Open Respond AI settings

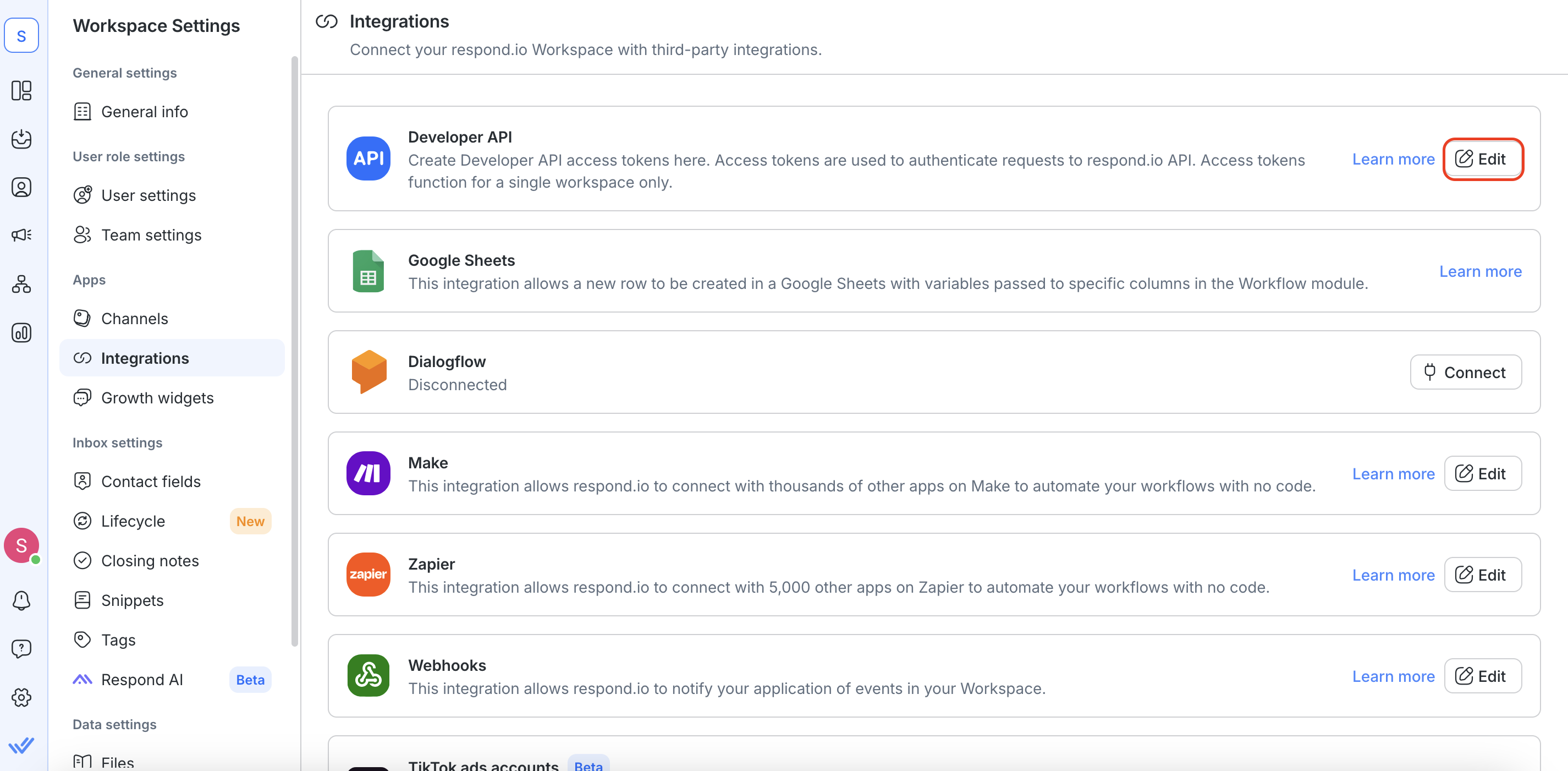pyautogui.click(x=142, y=680)
